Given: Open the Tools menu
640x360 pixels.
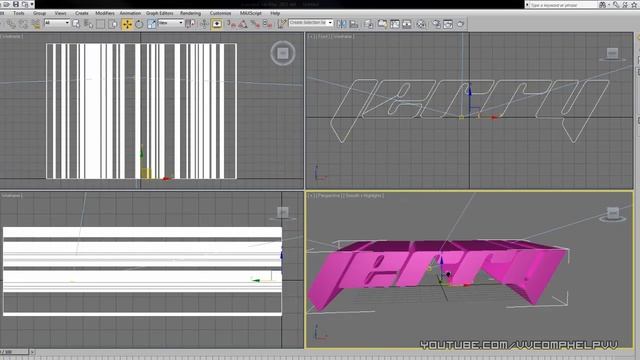Looking at the screenshot, I should tap(18, 13).
